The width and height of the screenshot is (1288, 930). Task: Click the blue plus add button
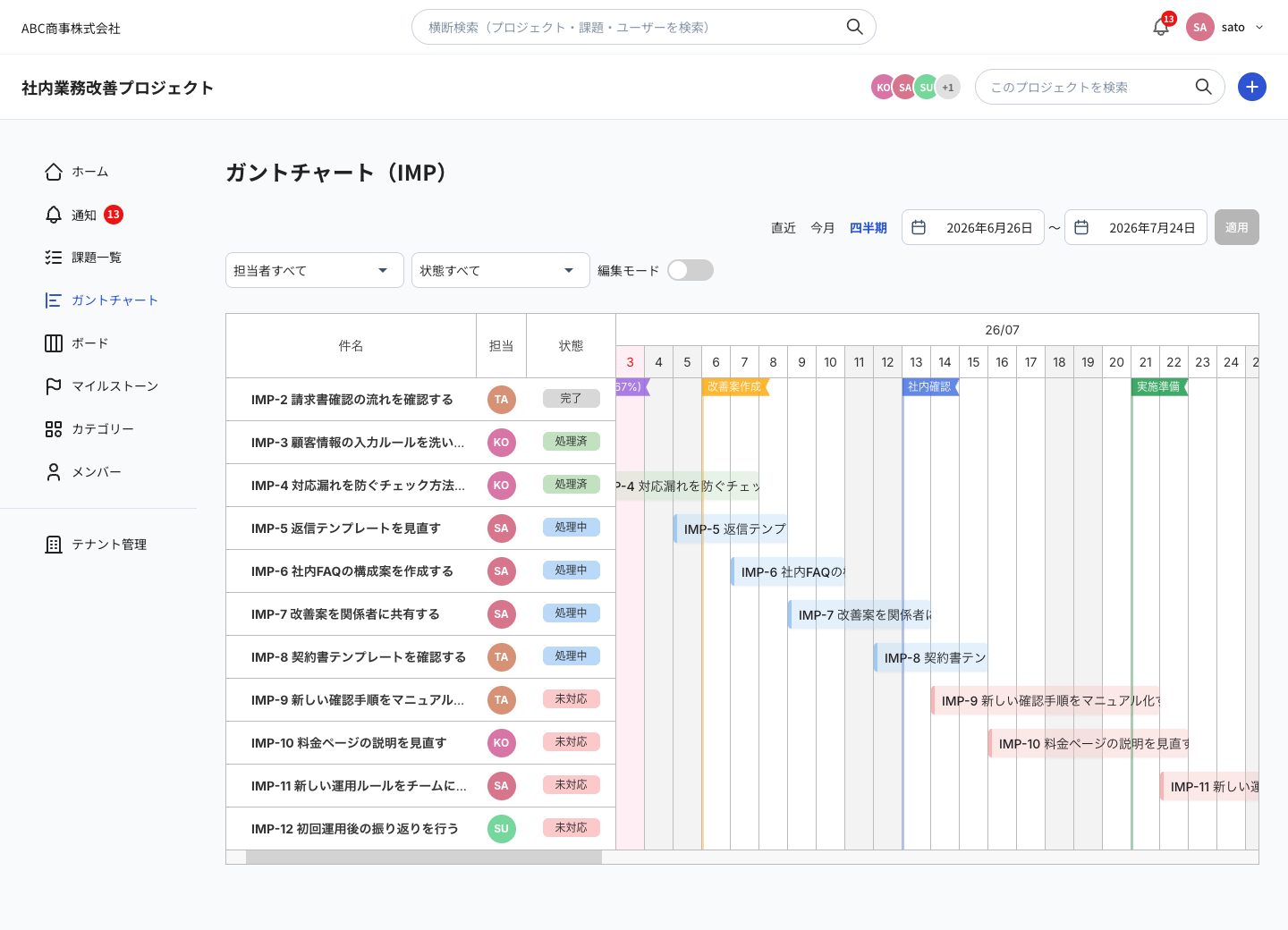coord(1252,87)
